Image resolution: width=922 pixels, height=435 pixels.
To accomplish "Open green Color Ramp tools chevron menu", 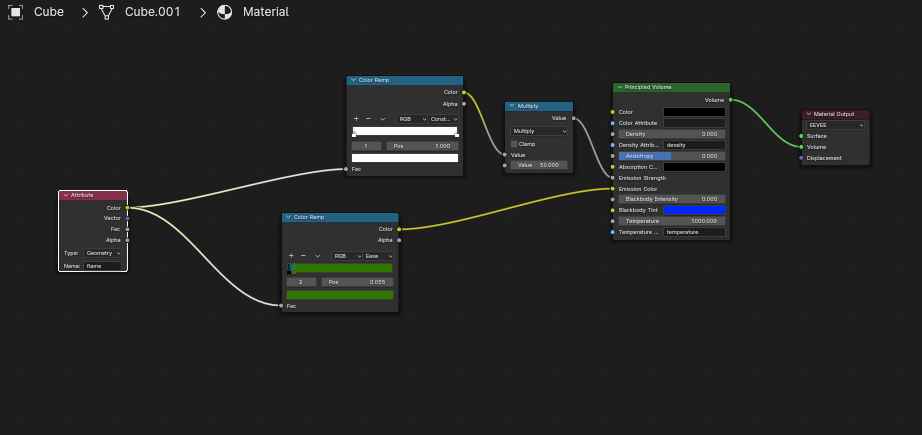I will [x=318, y=256].
